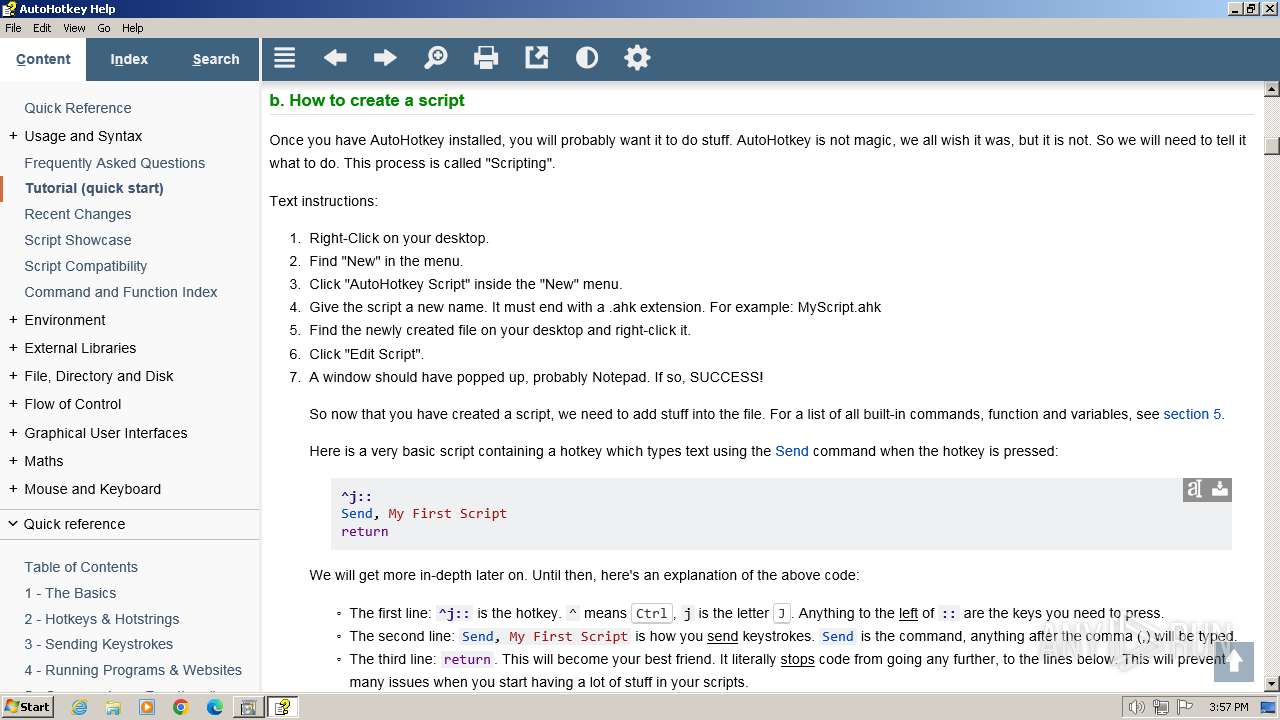This screenshot has height=720, width=1280.
Task: Click the system clock showing 3:57 PM
Action: 1228,707
